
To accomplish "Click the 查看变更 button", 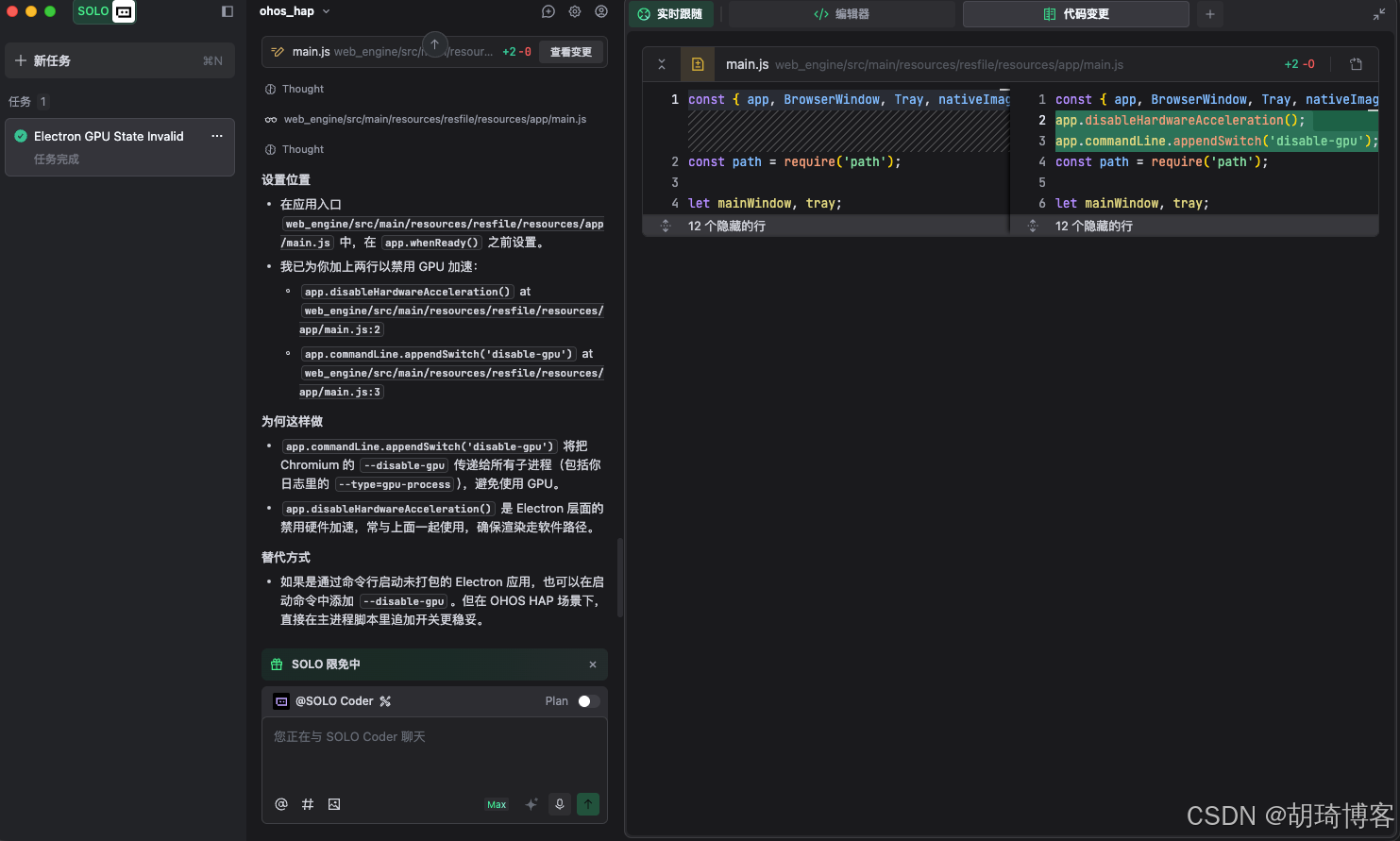I will pos(571,52).
